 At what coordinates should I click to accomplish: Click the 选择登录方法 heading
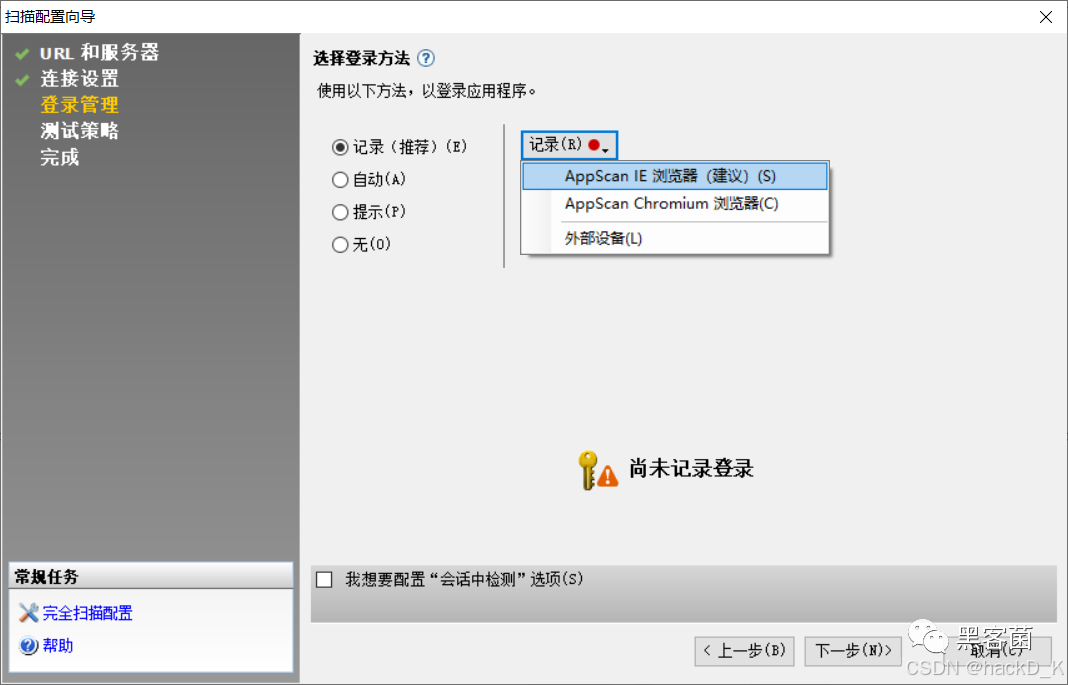coord(361,59)
